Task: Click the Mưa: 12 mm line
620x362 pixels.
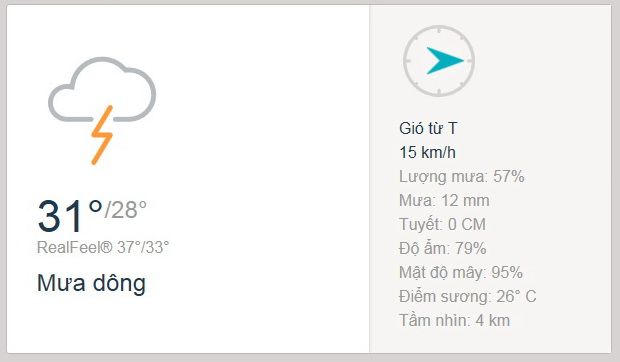Action: coord(444,200)
